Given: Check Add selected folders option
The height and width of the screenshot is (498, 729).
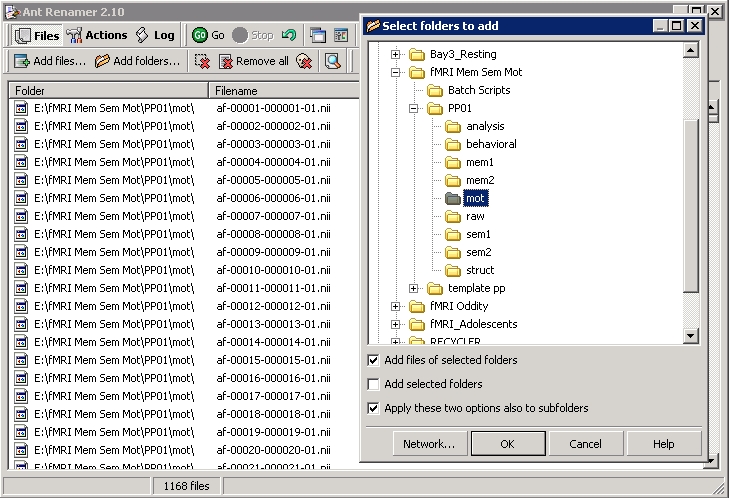Looking at the screenshot, I should coord(373,384).
